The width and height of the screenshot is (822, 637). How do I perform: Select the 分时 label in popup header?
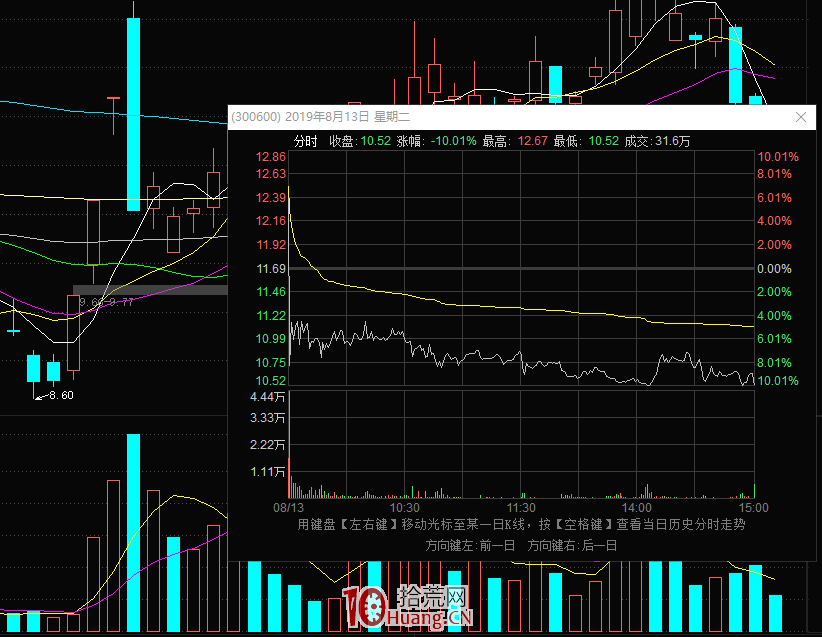click(305, 141)
